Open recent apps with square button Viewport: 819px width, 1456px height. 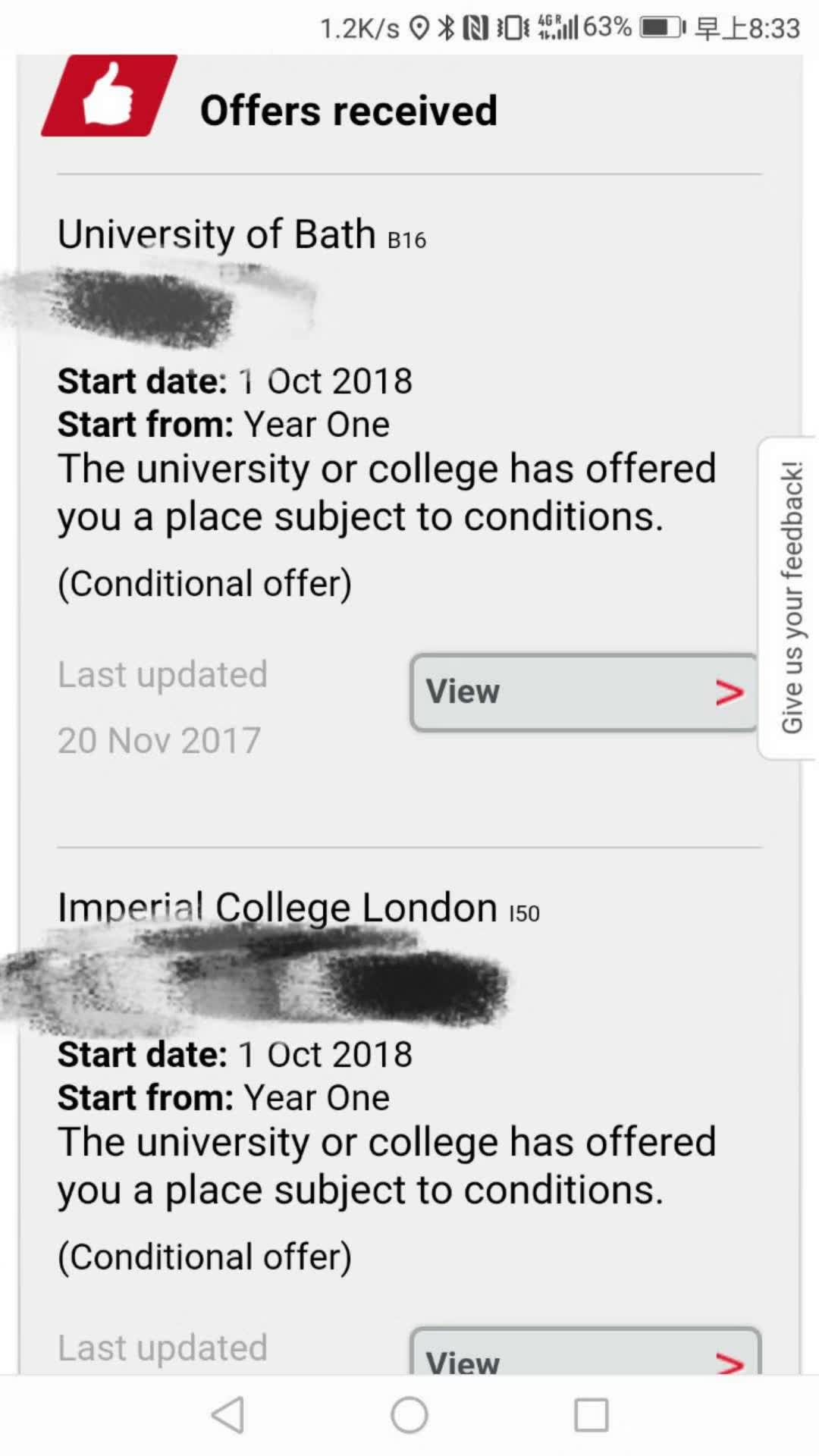(591, 1415)
